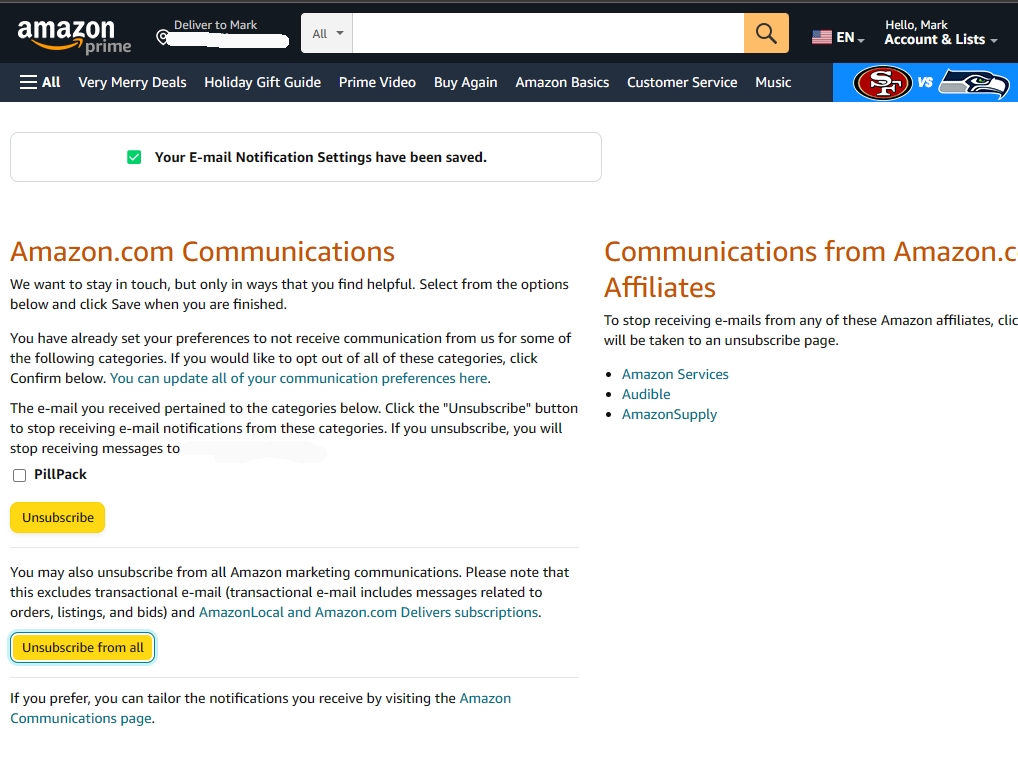Focus the Amazon search input field
The image size is (1018, 775).
pos(548,33)
